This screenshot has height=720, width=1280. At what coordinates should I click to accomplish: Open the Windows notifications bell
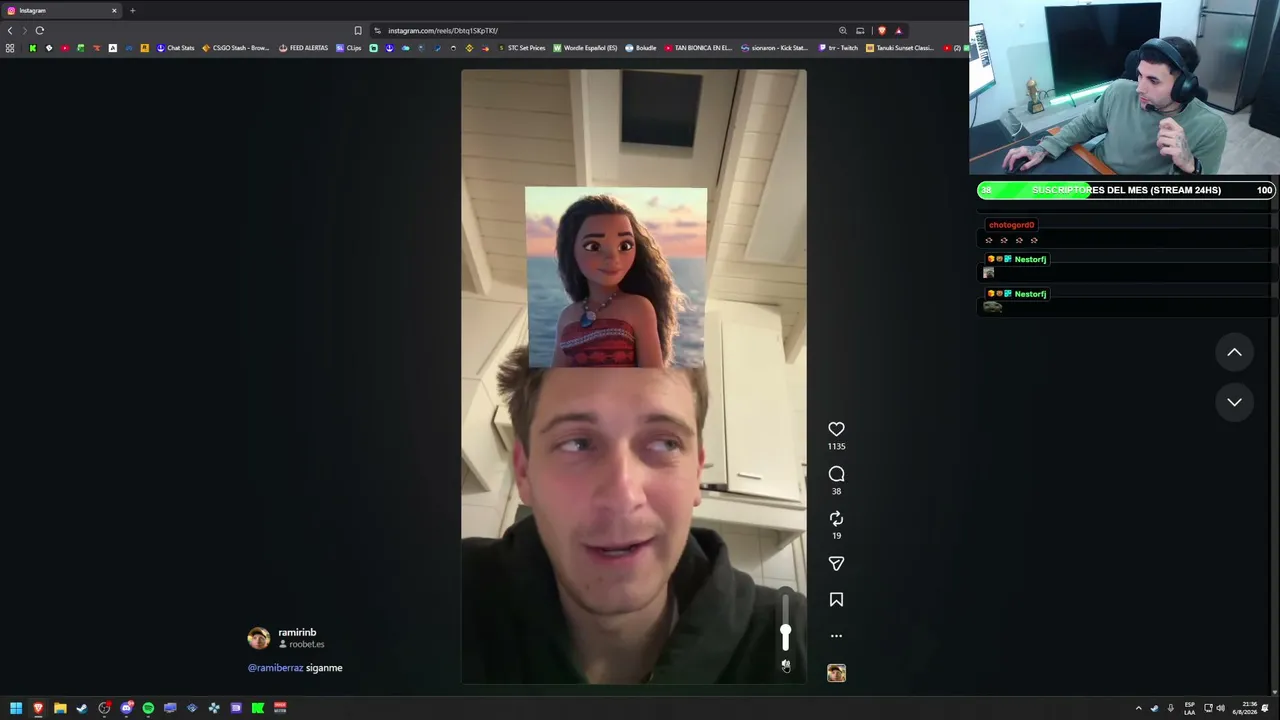1265,708
